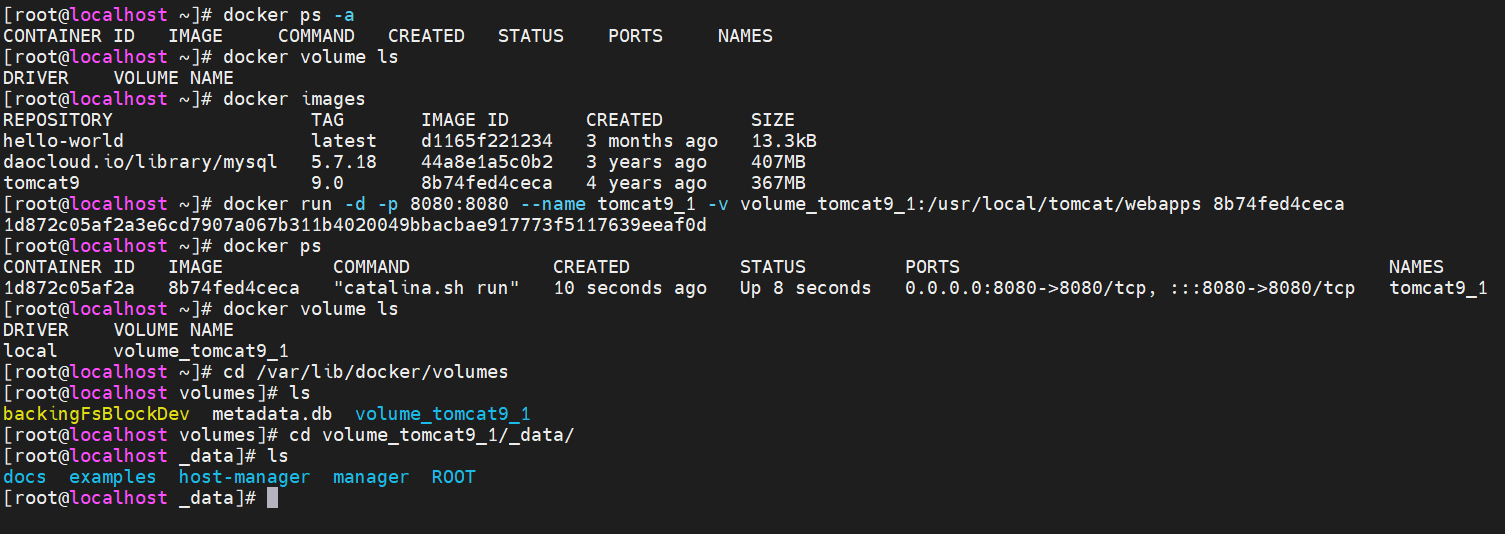Click the "Up 8 seconds" status value
1505x534 pixels.
click(805, 288)
